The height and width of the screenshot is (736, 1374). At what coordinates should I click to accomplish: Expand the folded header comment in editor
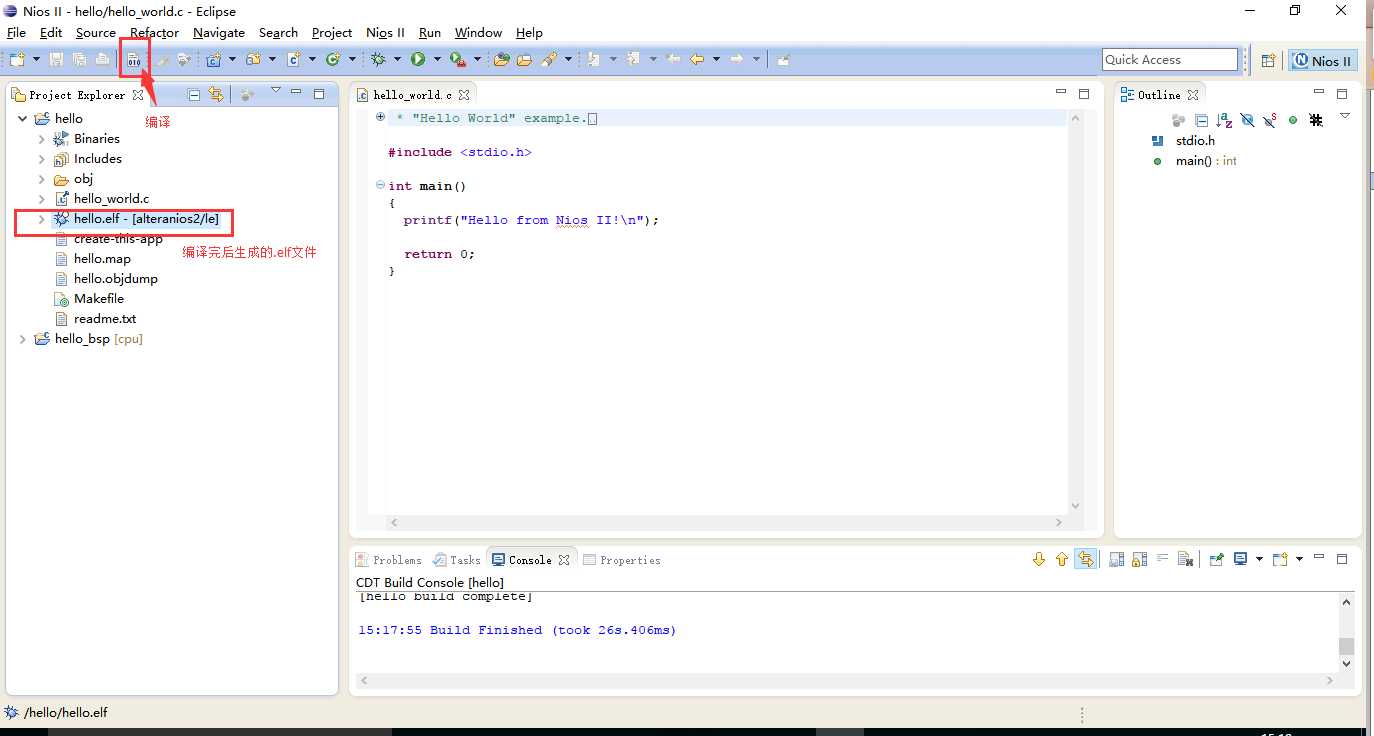tap(380, 117)
